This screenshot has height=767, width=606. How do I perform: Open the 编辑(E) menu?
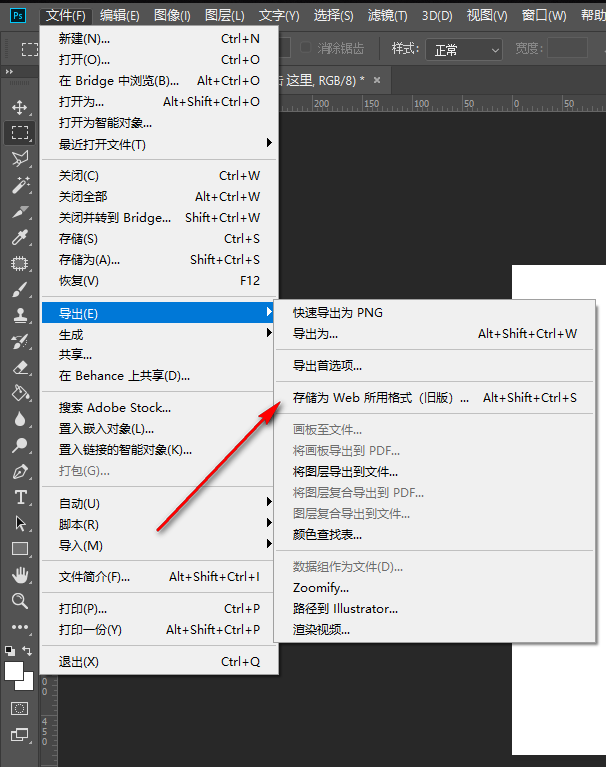tap(119, 16)
